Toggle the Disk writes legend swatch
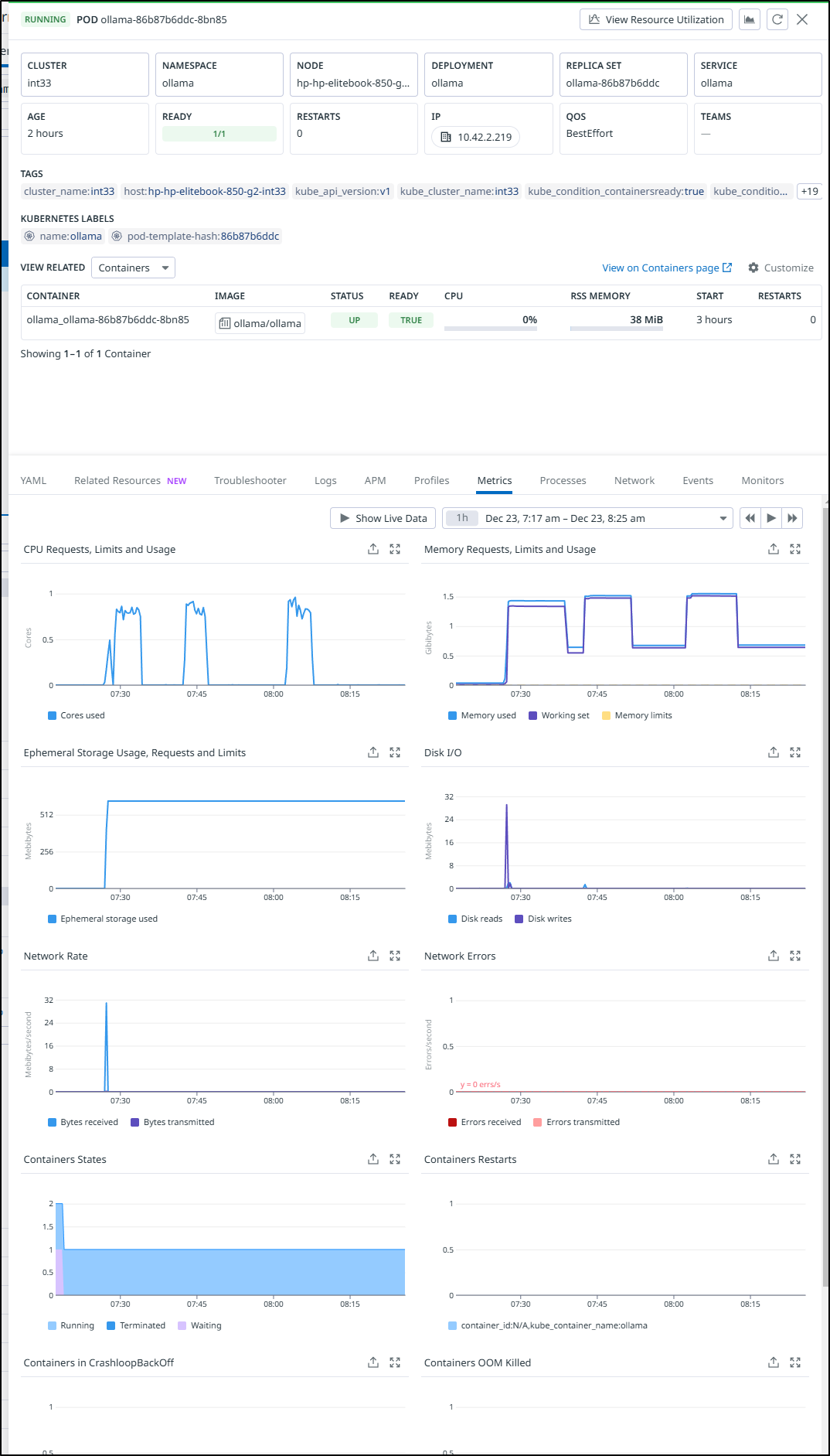This screenshot has width=830, height=1456. pyautogui.click(x=519, y=919)
